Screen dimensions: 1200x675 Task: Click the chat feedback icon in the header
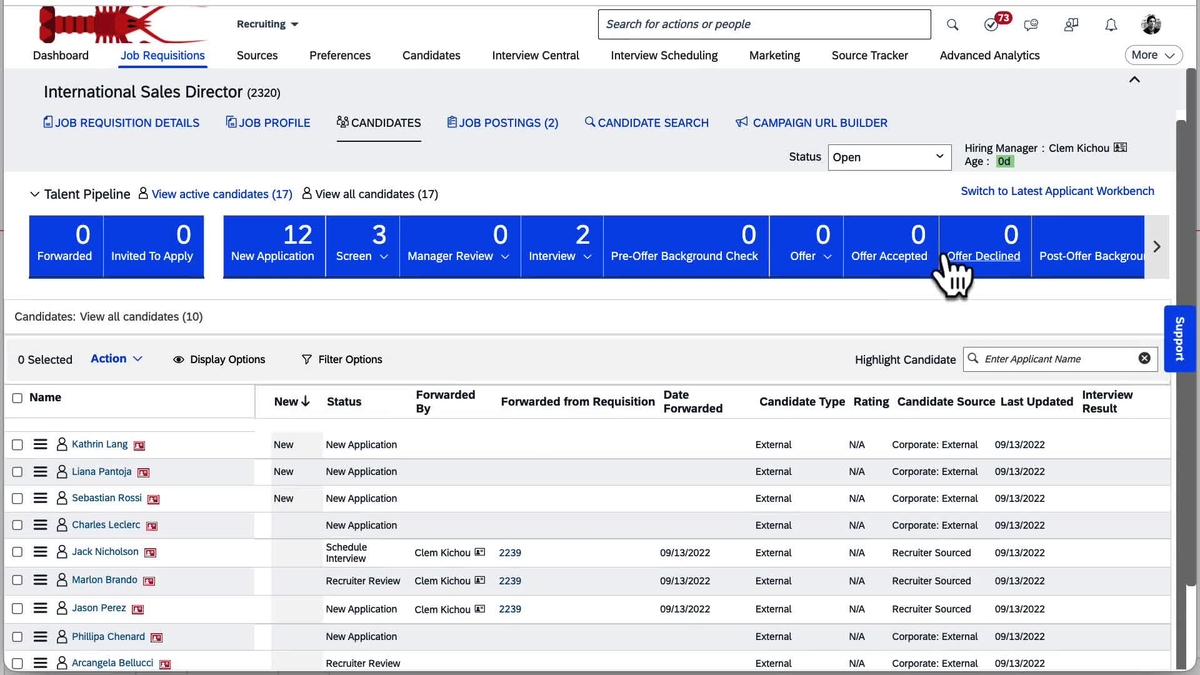[x=1031, y=24]
